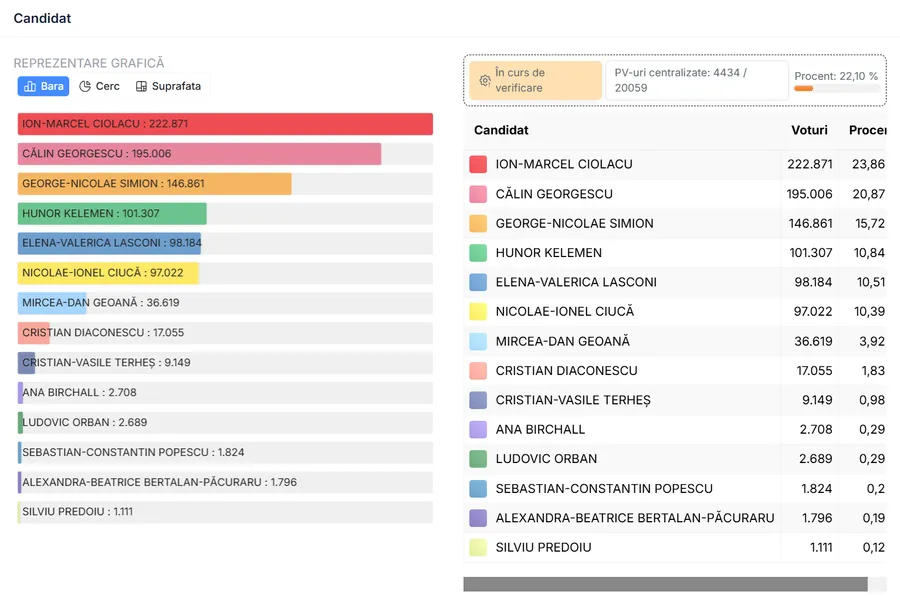
Task: Switch to the Cerc pie chart view
Action: coord(99,86)
